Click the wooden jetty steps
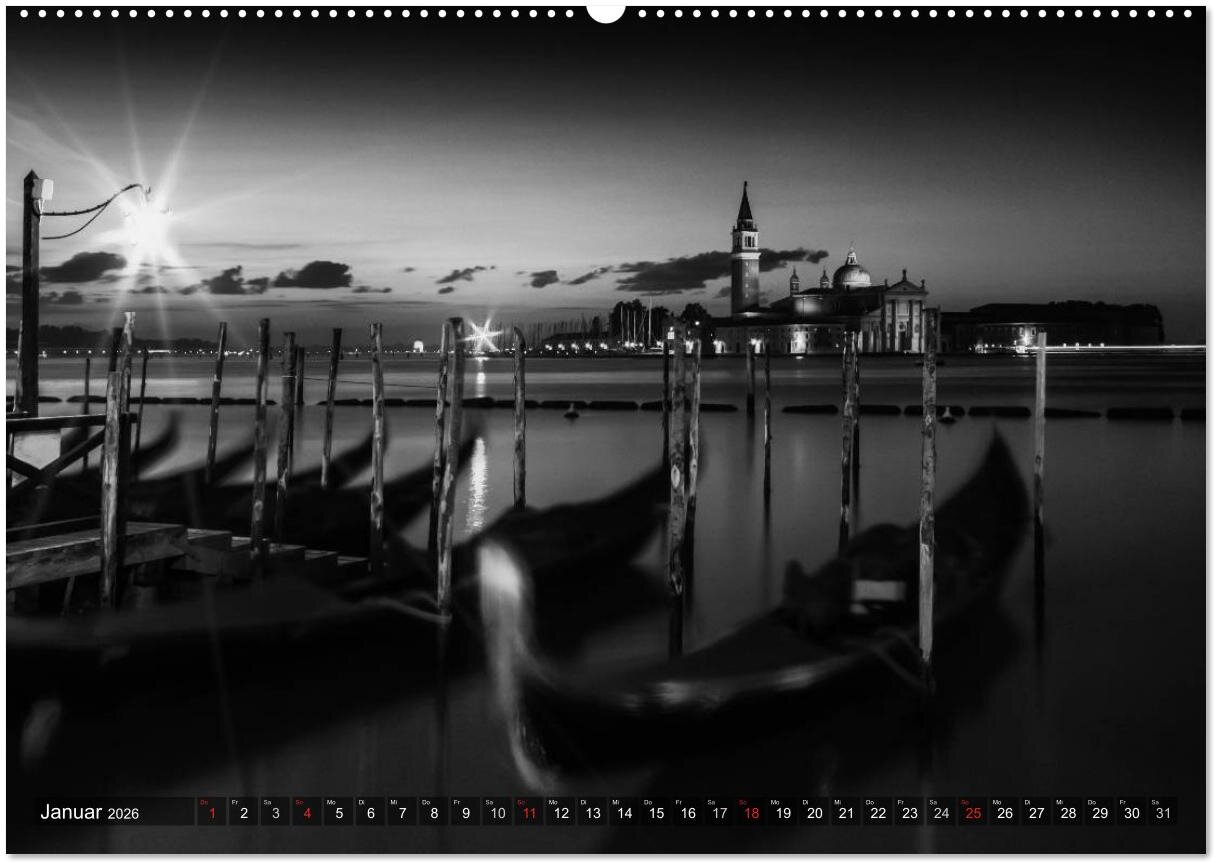 pos(250,555)
